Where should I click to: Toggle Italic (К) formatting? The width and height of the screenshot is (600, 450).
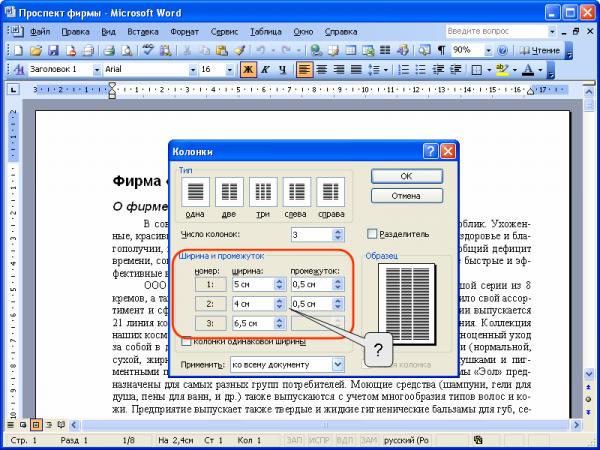[x=266, y=70]
